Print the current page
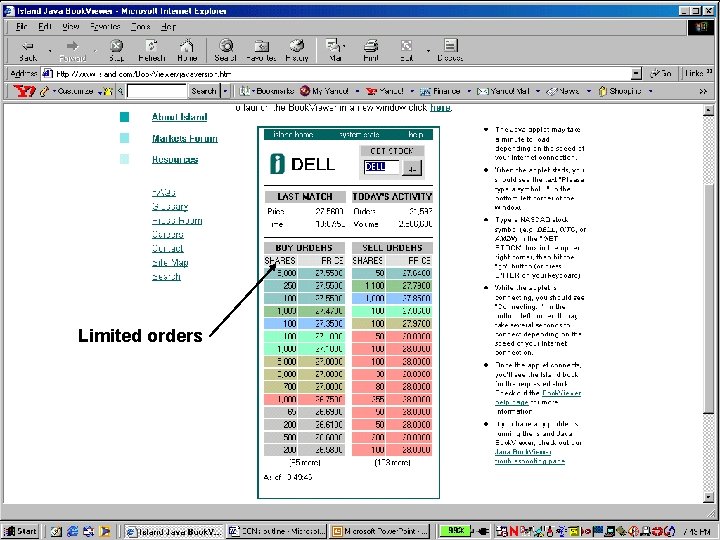The height and width of the screenshot is (540, 720). point(371,50)
